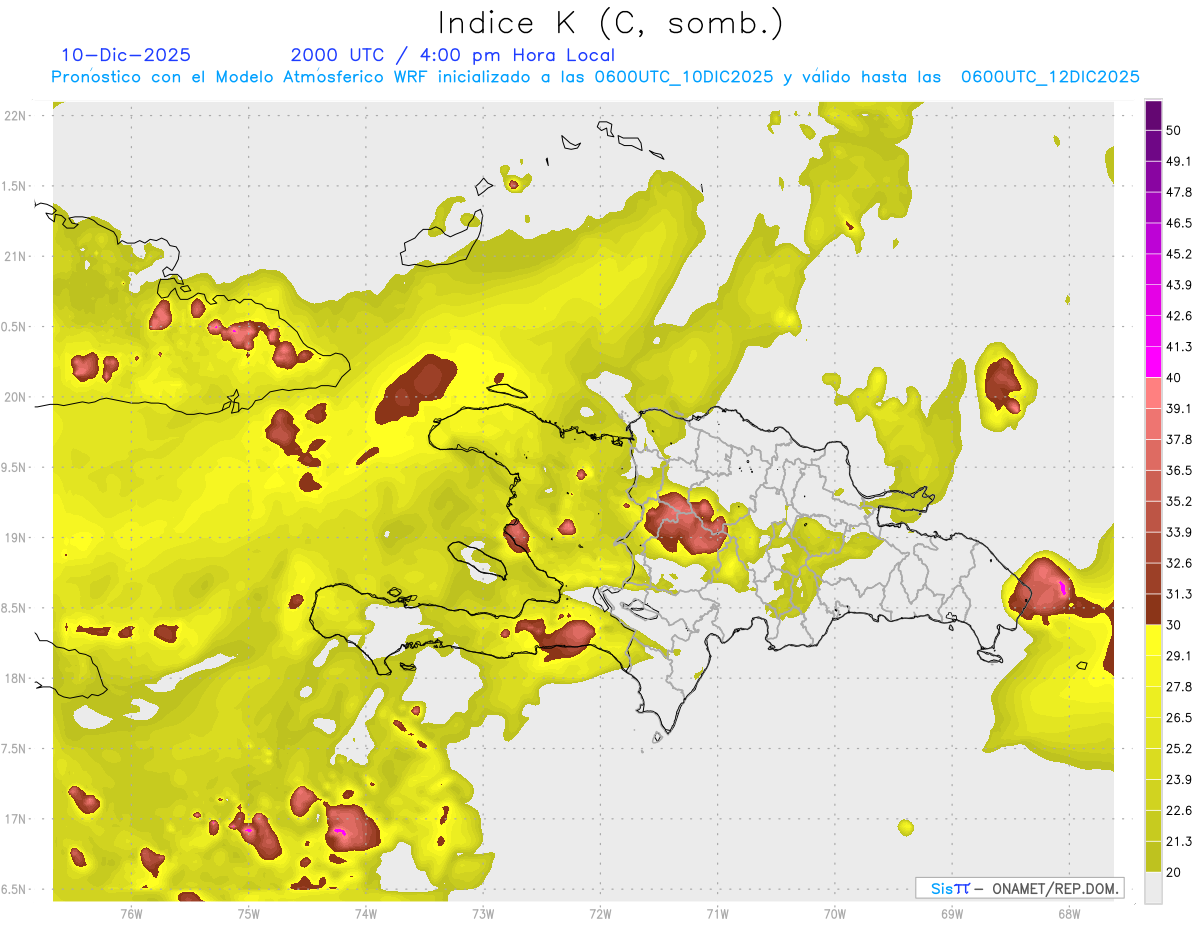Click the colorbar value '21.3'
Screen dimensions: 1200x927
[x=1179, y=842]
